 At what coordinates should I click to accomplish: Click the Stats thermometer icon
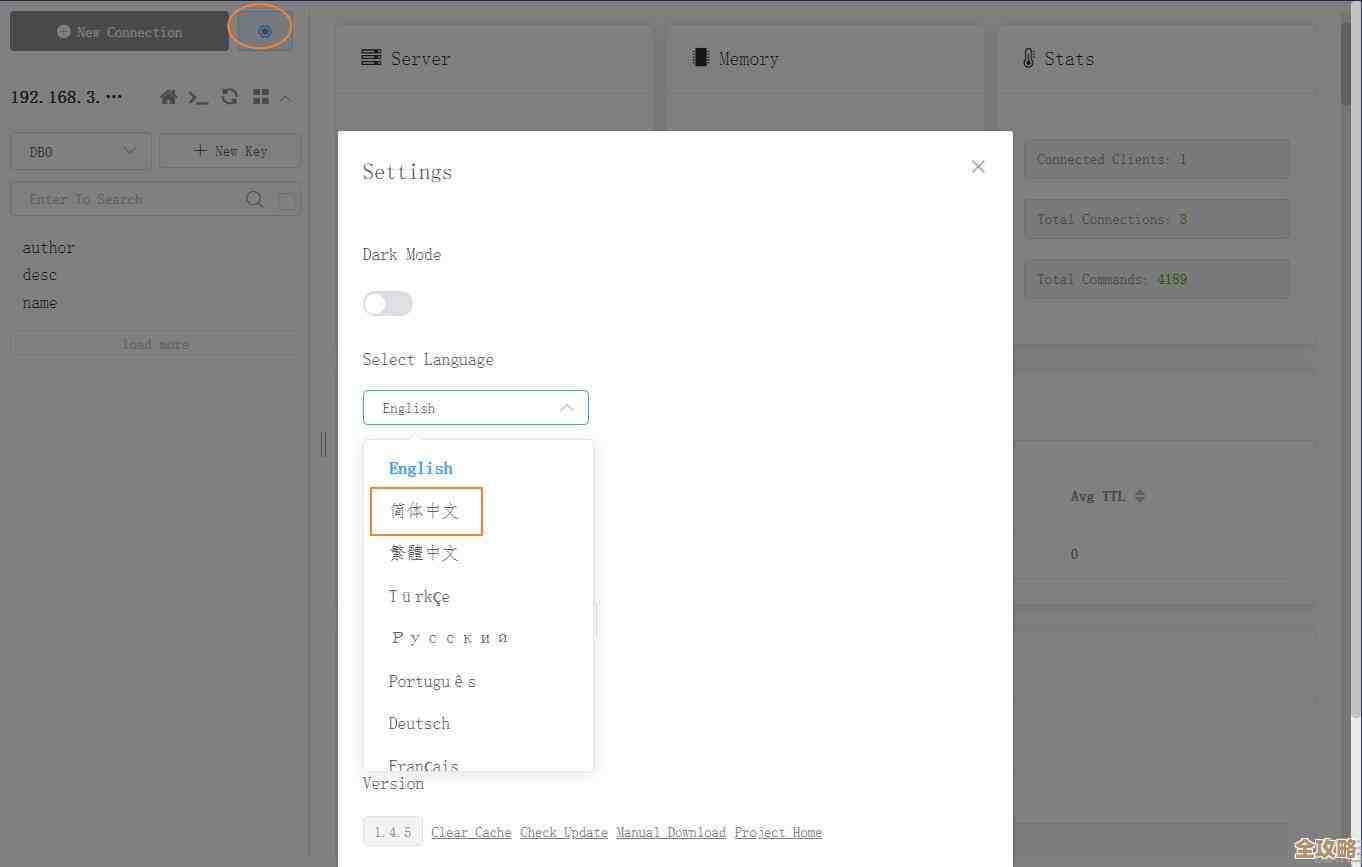(x=1028, y=58)
